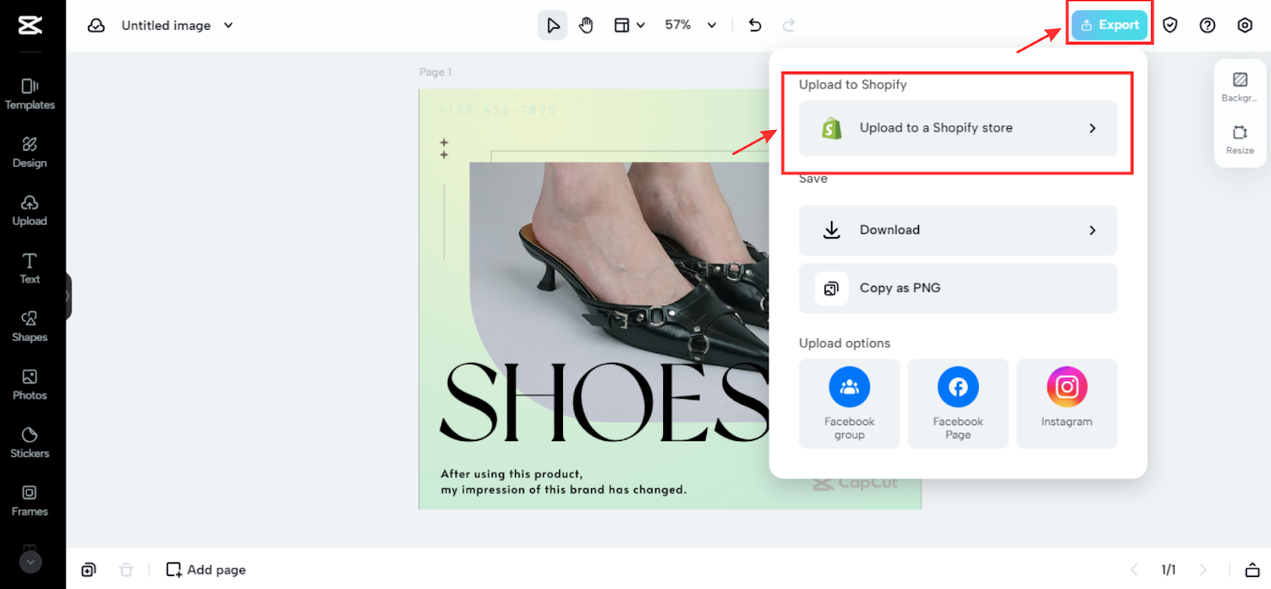Open the Background panel button
This screenshot has width=1271, height=589.
click(x=1240, y=87)
